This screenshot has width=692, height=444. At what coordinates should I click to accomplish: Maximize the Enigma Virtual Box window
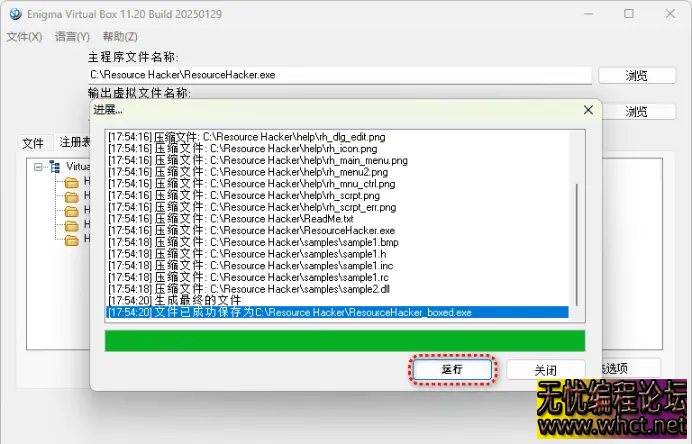[x=629, y=14]
